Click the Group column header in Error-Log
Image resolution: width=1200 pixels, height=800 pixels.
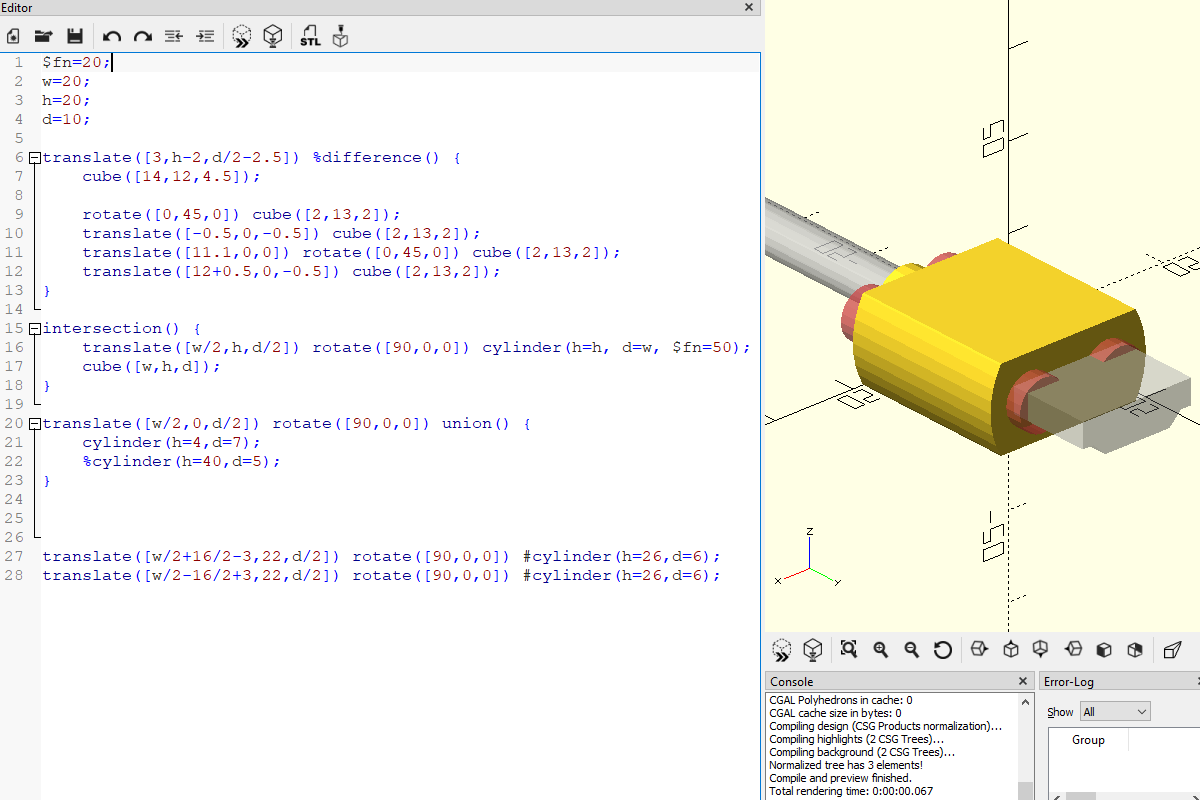1088,740
